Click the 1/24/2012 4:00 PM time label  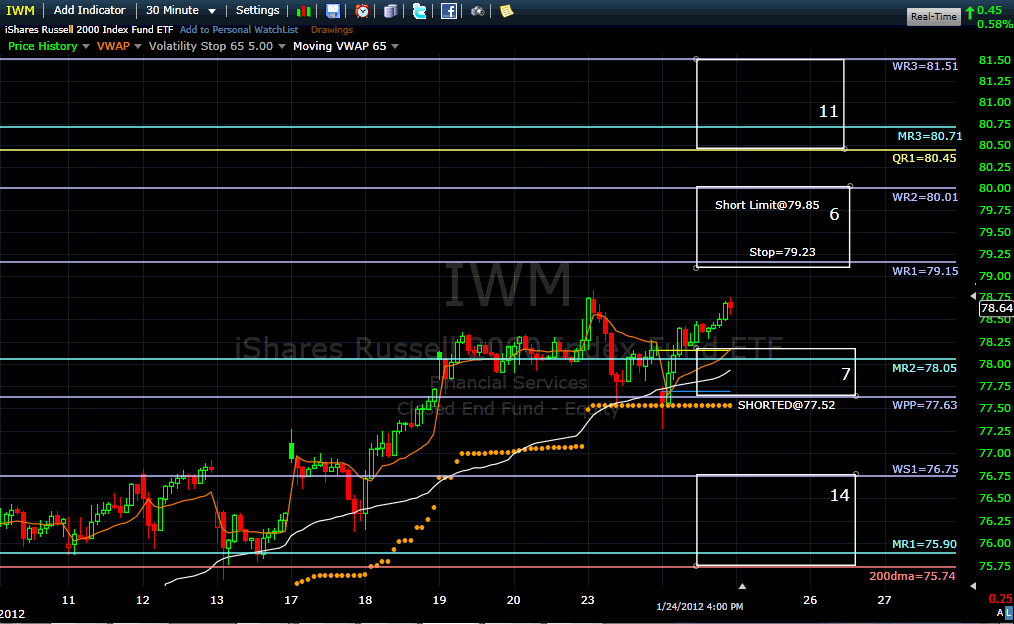pyautogui.click(x=700, y=607)
